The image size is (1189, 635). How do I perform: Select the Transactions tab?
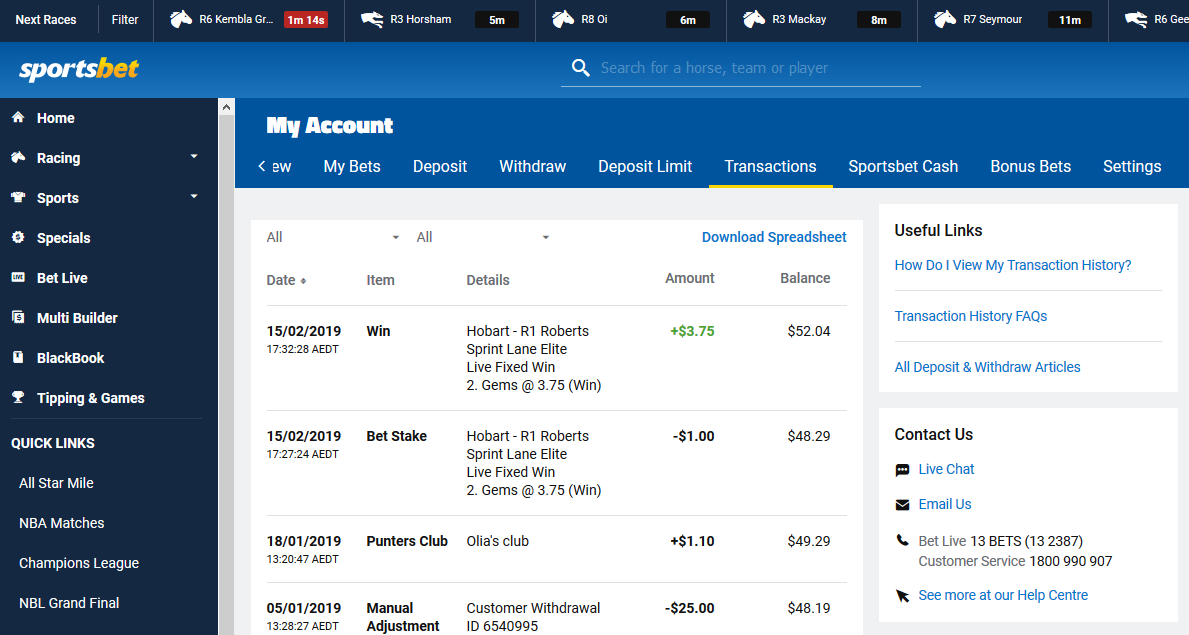[770, 166]
